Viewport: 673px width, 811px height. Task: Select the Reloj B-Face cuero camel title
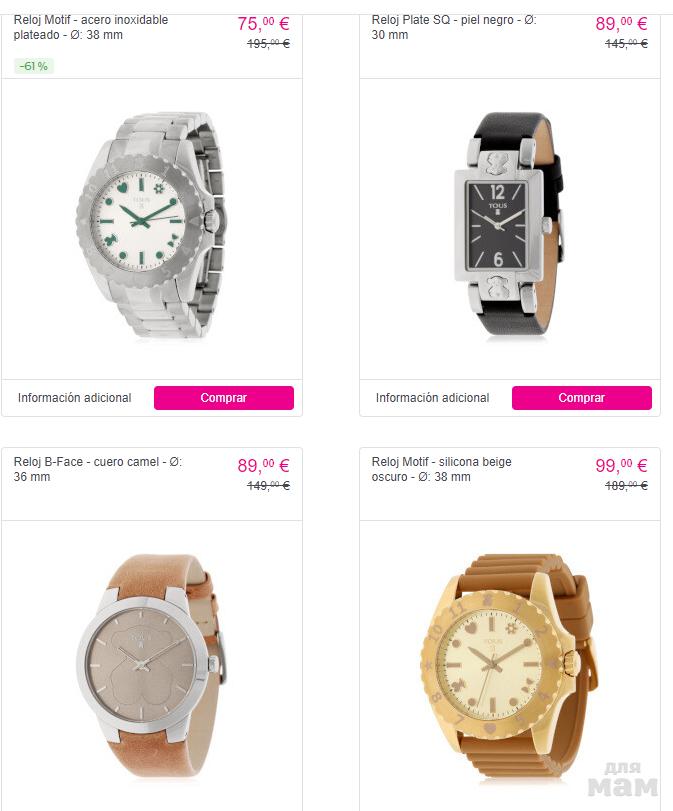[x=98, y=469]
